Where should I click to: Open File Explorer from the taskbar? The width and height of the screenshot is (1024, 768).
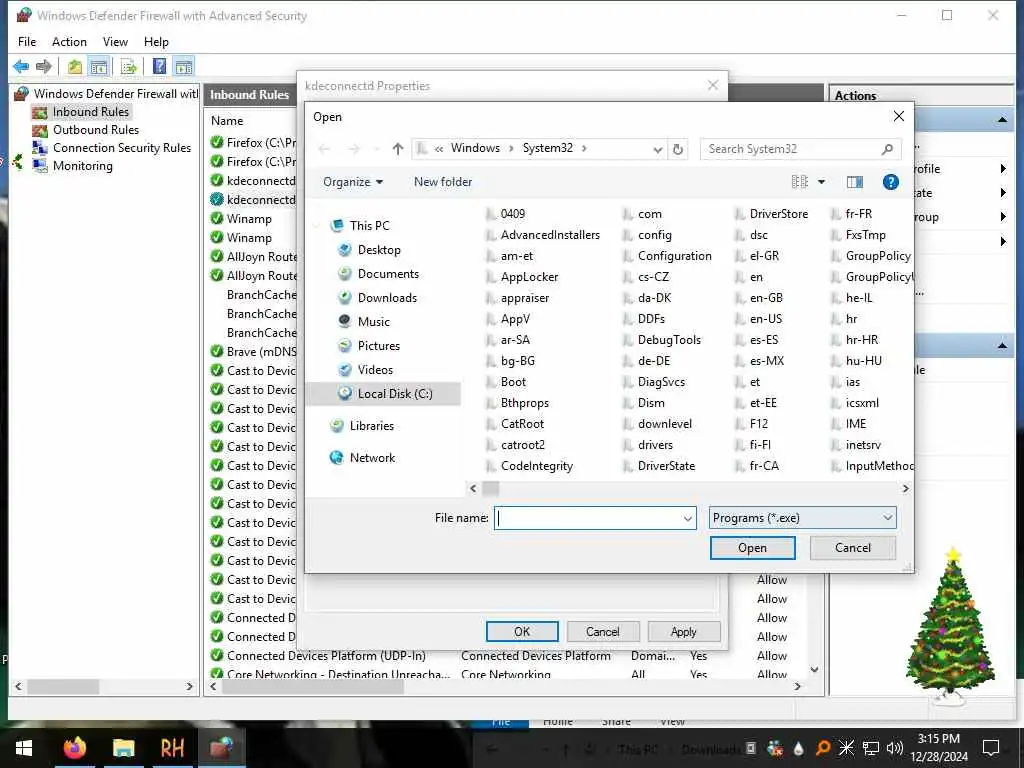click(x=123, y=748)
